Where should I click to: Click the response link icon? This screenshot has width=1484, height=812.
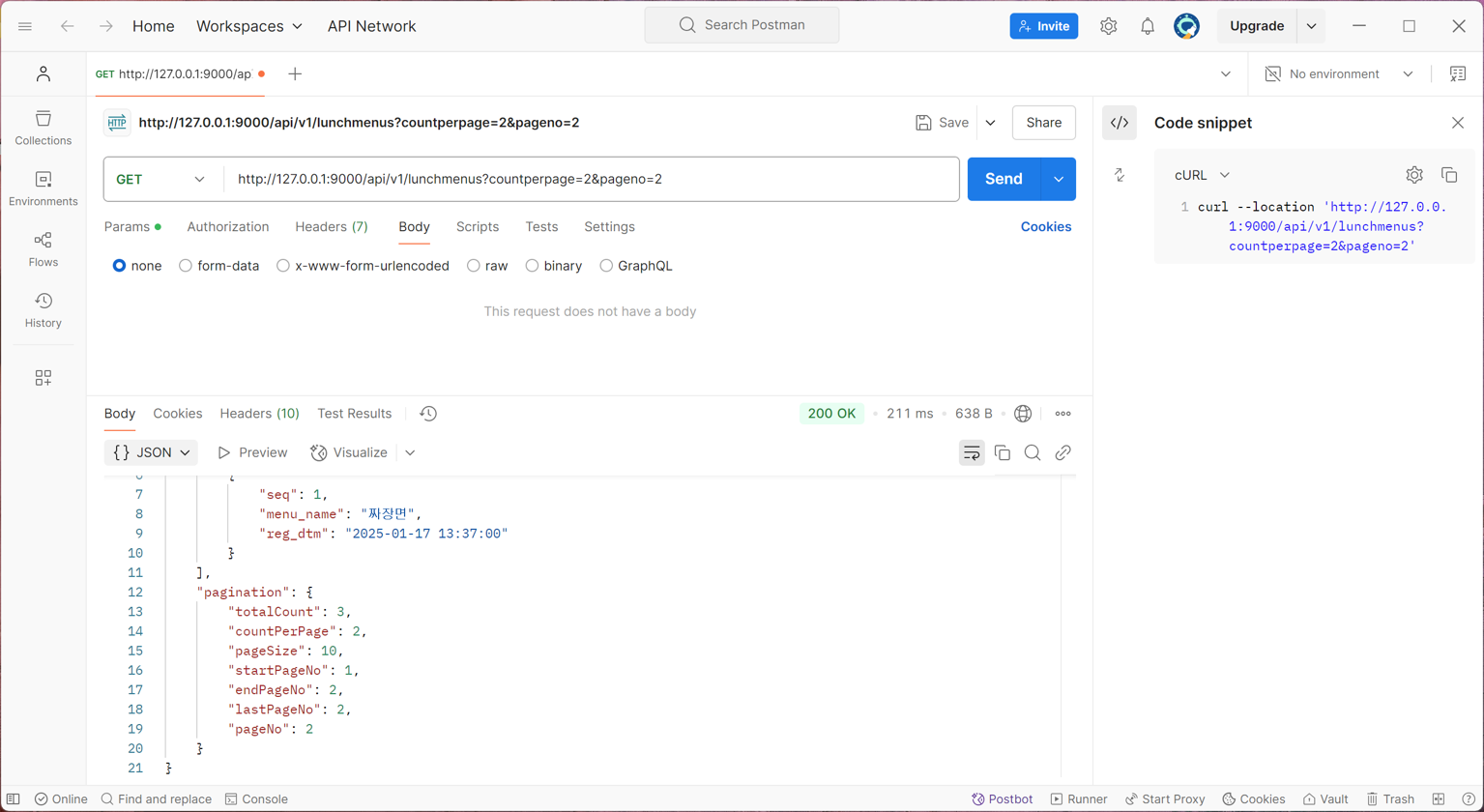point(1063,452)
